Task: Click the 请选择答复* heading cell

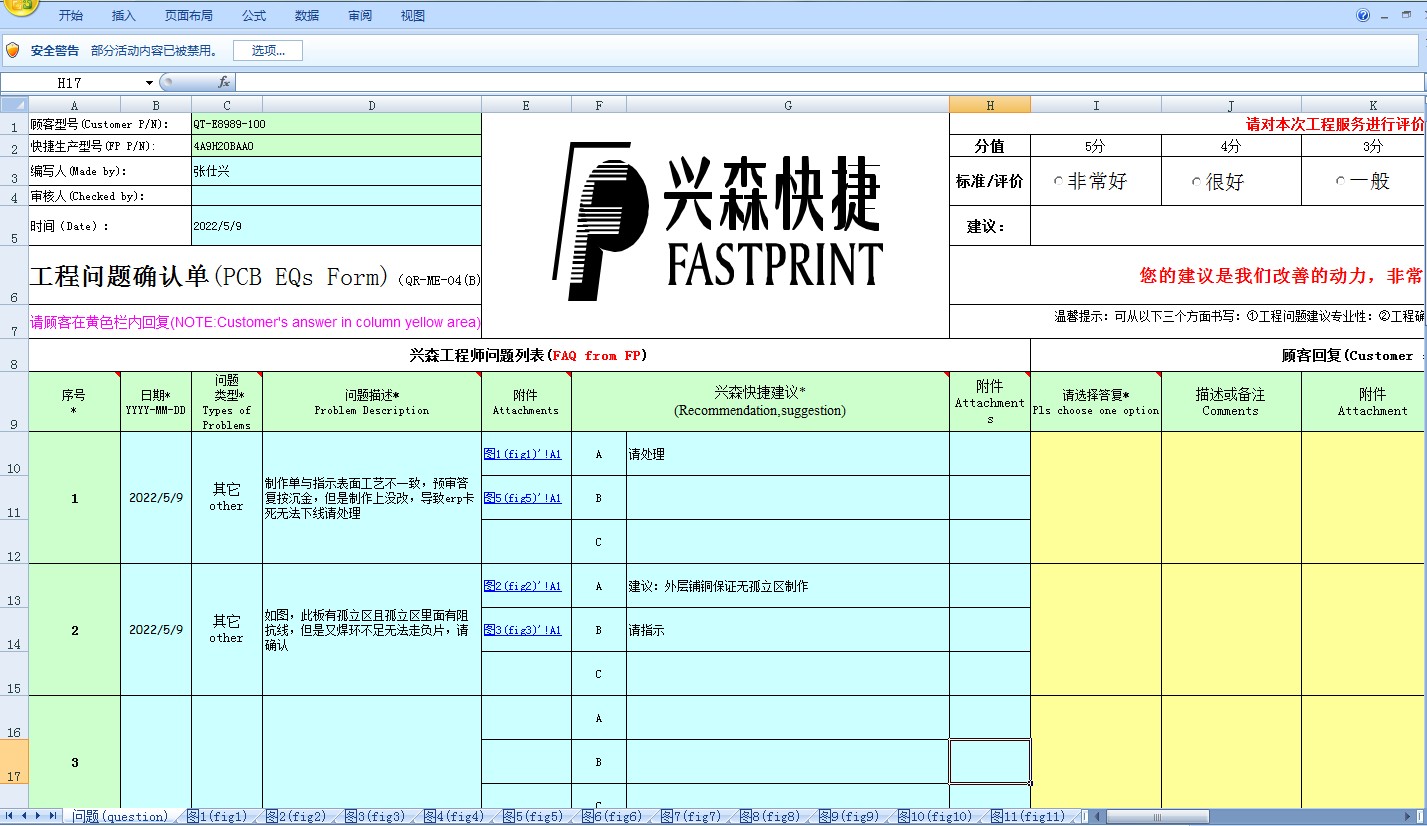Action: click(1096, 402)
